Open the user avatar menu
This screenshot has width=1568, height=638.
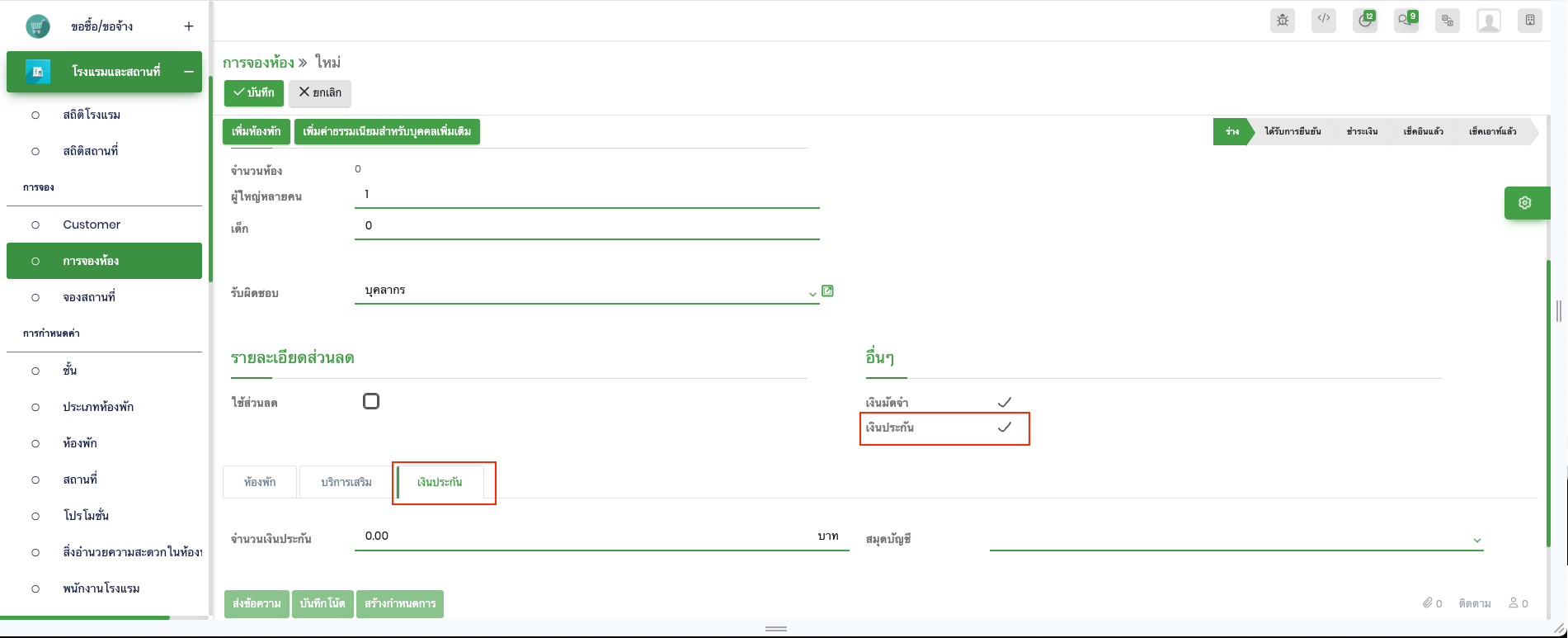click(x=1489, y=21)
